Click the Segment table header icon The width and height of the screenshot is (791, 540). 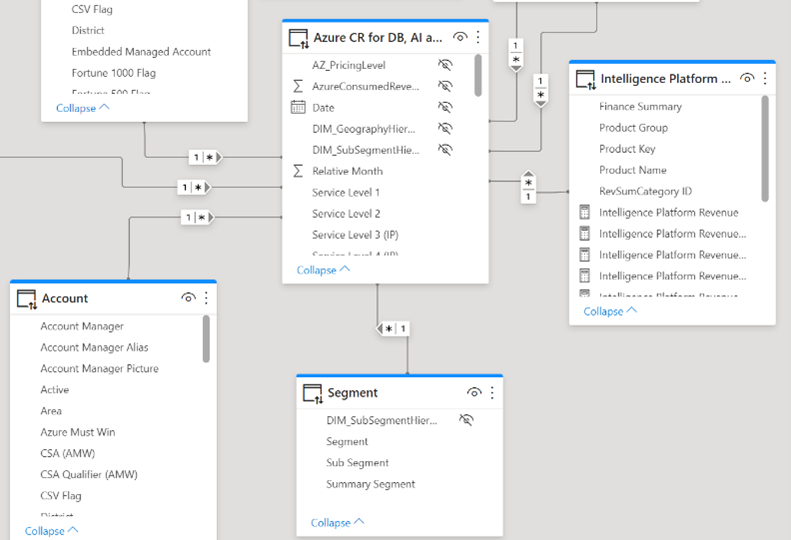click(312, 393)
